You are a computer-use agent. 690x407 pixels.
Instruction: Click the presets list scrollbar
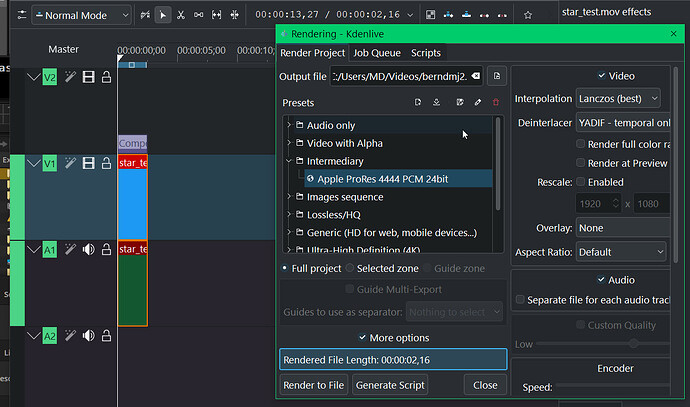pos(498,164)
